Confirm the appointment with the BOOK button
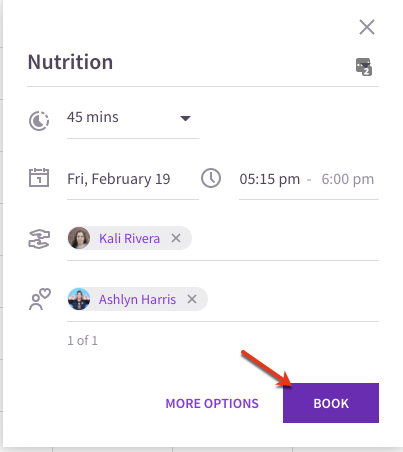The image size is (403, 452). click(x=331, y=403)
